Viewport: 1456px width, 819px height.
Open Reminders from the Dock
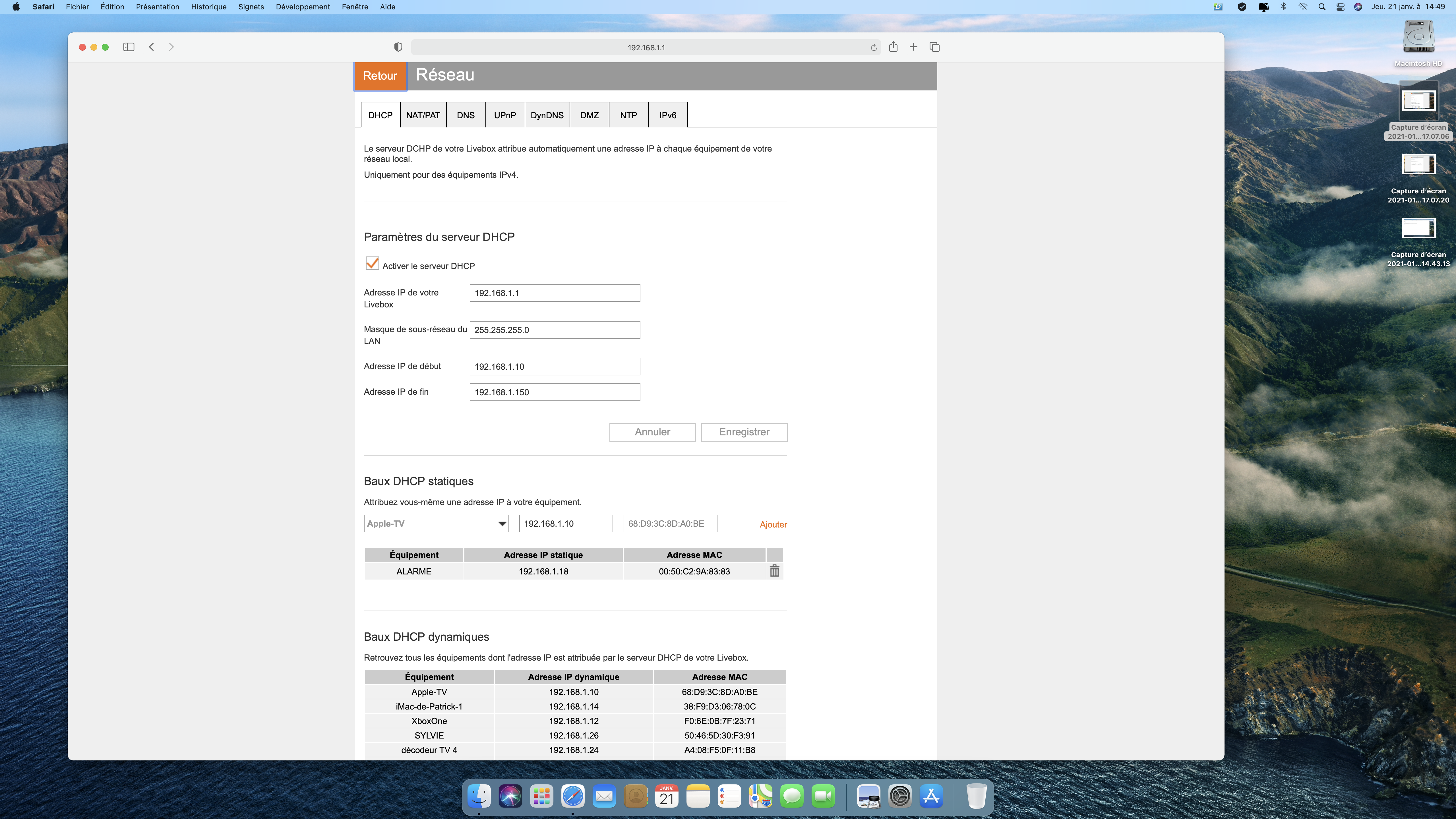click(x=729, y=796)
